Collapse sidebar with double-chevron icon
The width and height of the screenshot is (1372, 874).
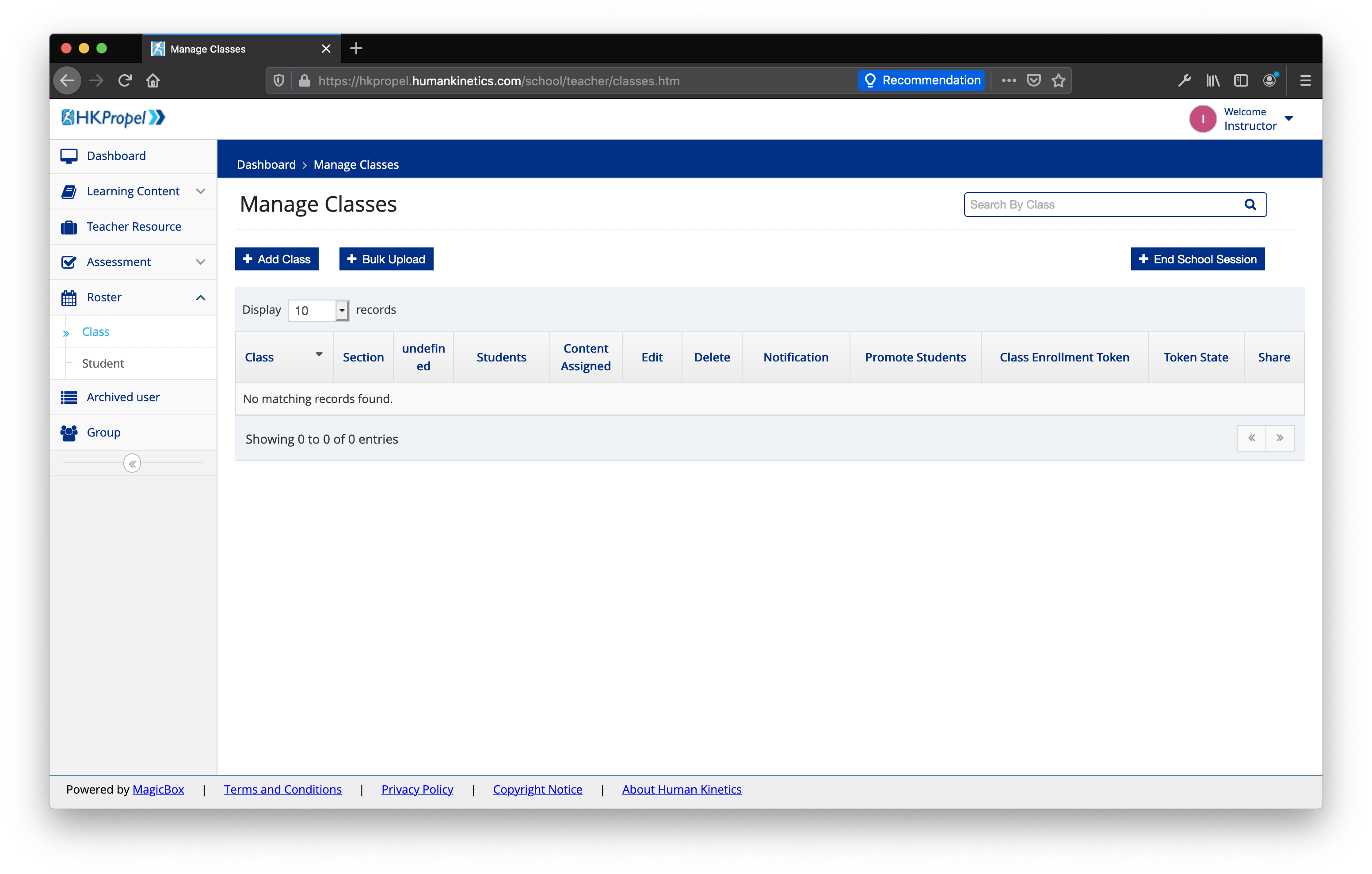tap(132, 464)
